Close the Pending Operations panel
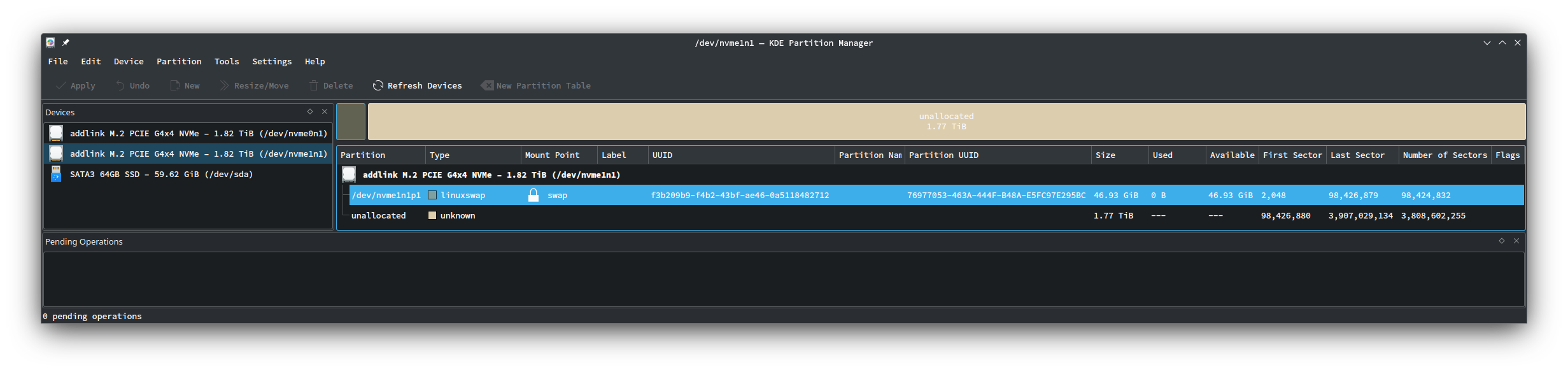Image resolution: width=1568 pixels, height=372 pixels. 1516,241
